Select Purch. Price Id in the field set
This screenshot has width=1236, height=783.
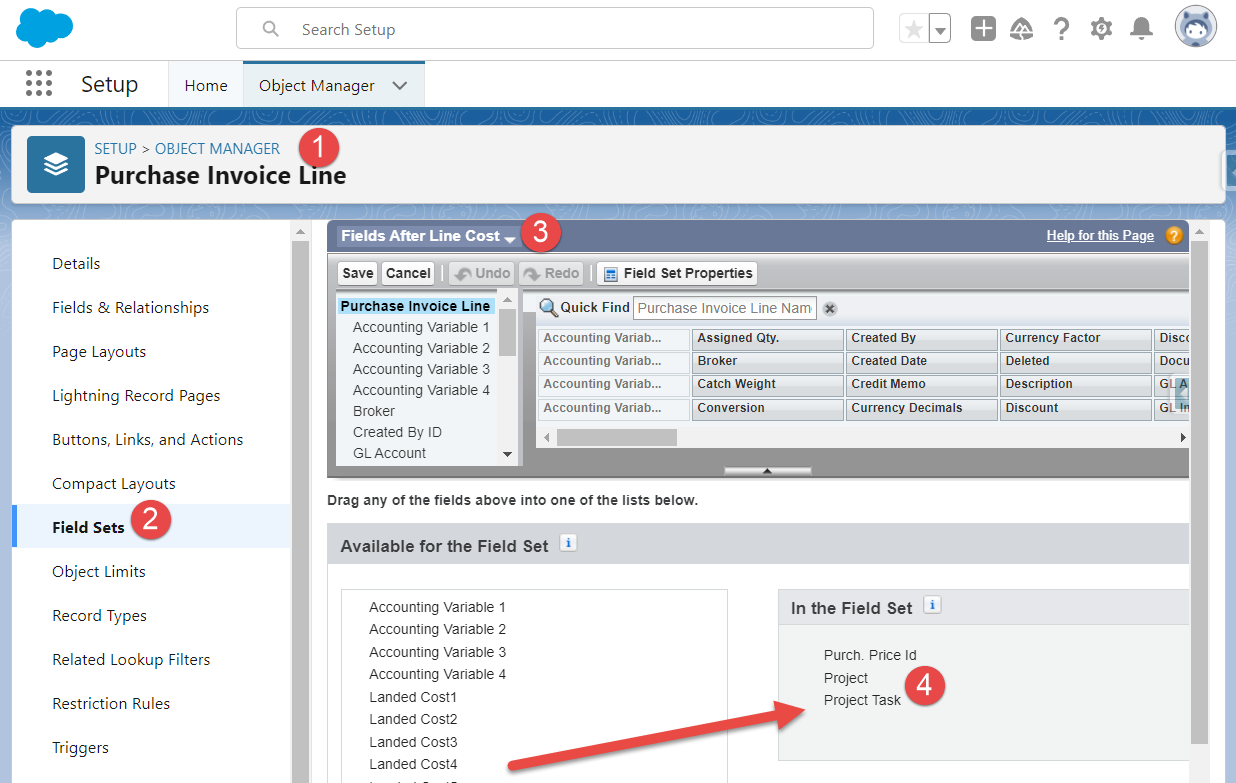point(870,655)
